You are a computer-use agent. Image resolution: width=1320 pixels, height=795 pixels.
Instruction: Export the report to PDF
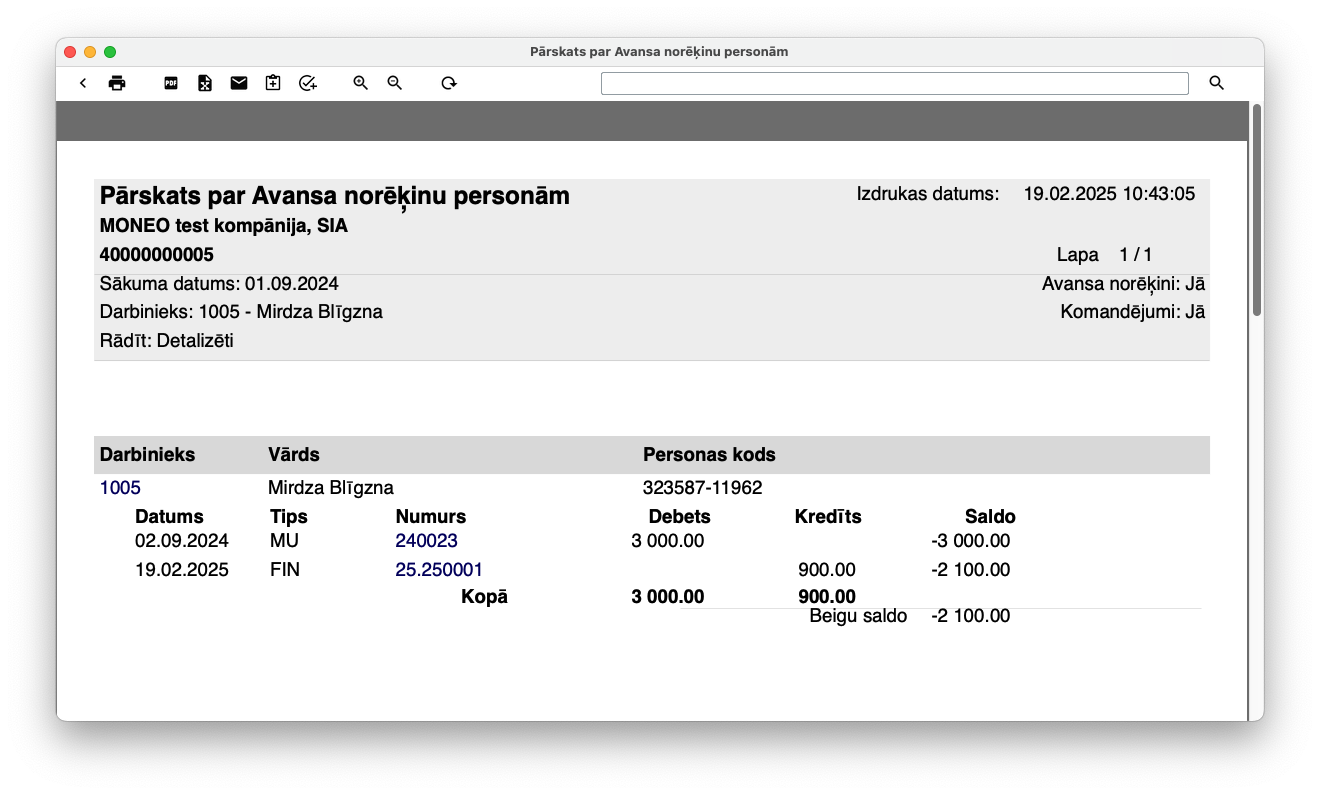tap(171, 83)
